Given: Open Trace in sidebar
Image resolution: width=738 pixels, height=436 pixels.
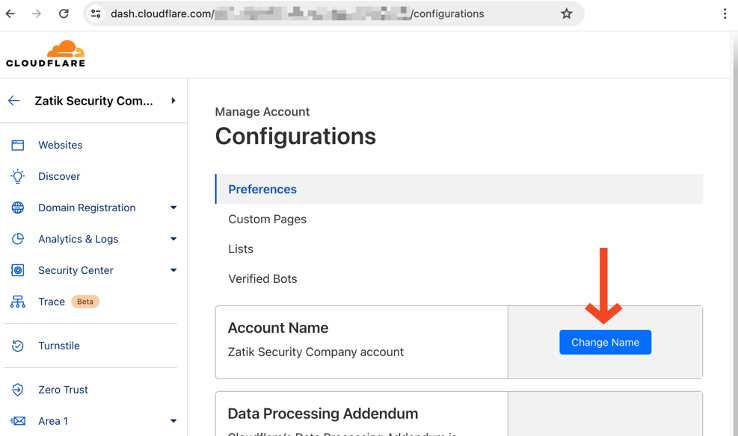Looking at the screenshot, I should [52, 301].
